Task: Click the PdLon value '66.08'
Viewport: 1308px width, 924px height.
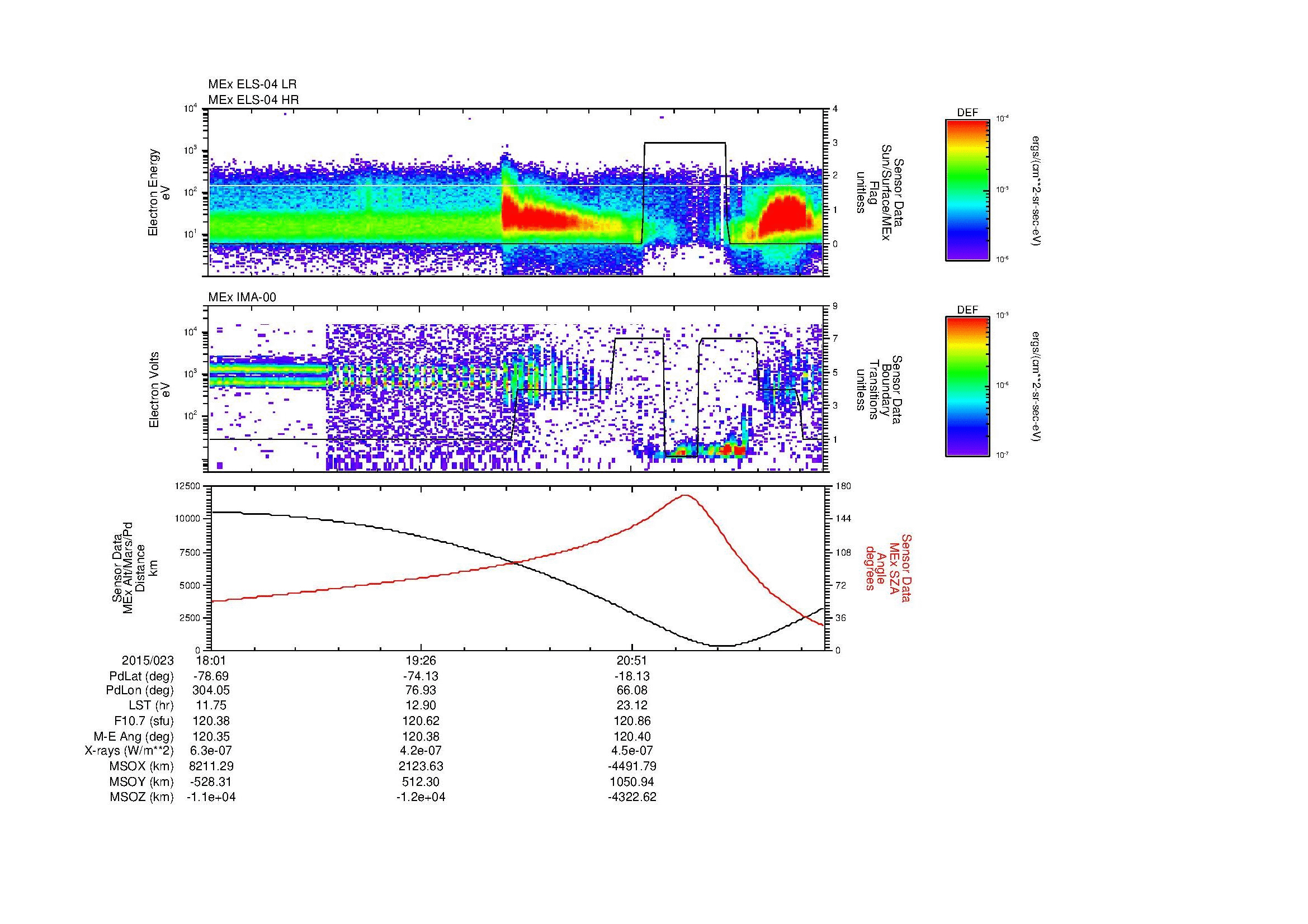Action: click(632, 690)
